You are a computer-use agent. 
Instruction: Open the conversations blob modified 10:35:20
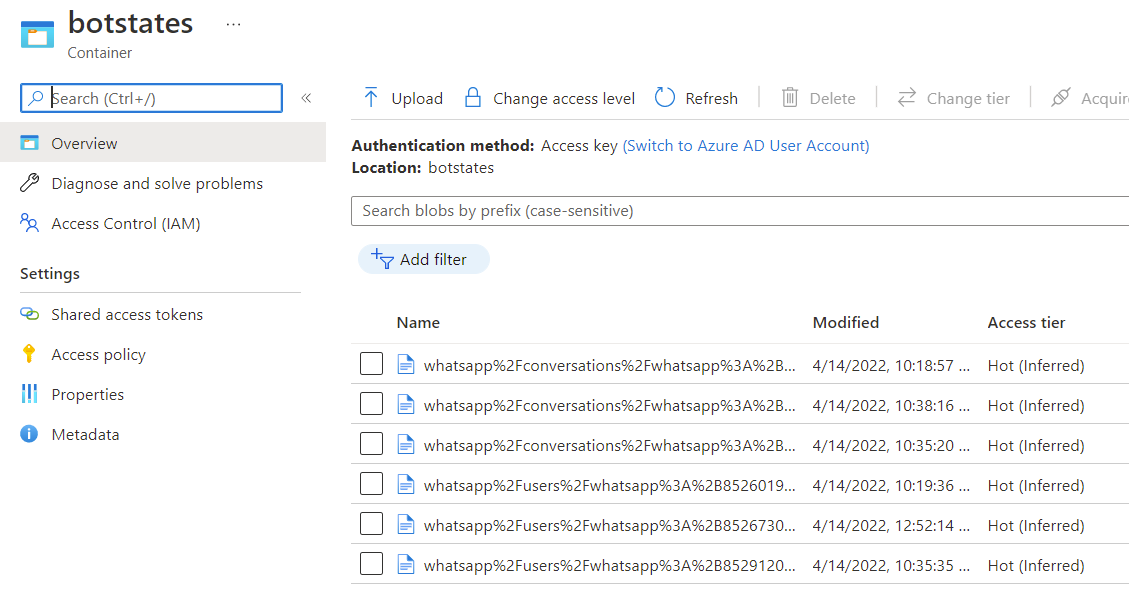pos(610,445)
